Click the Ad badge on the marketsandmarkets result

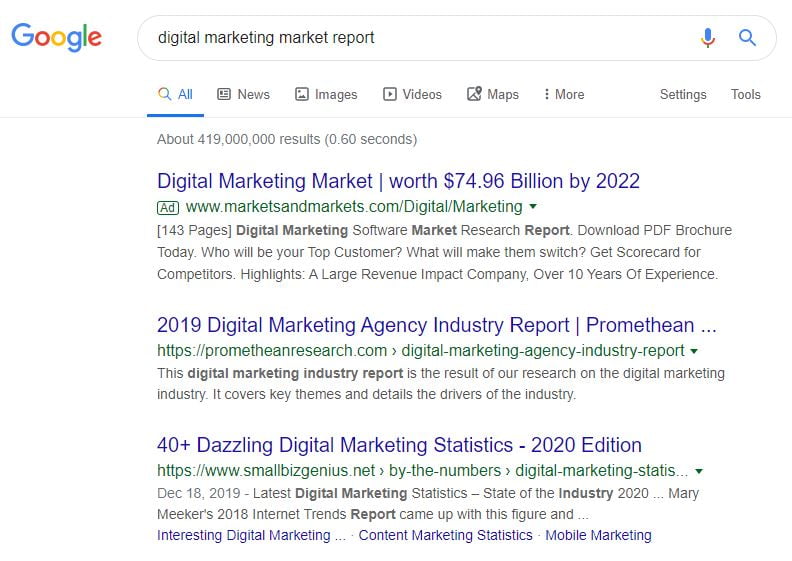point(168,208)
